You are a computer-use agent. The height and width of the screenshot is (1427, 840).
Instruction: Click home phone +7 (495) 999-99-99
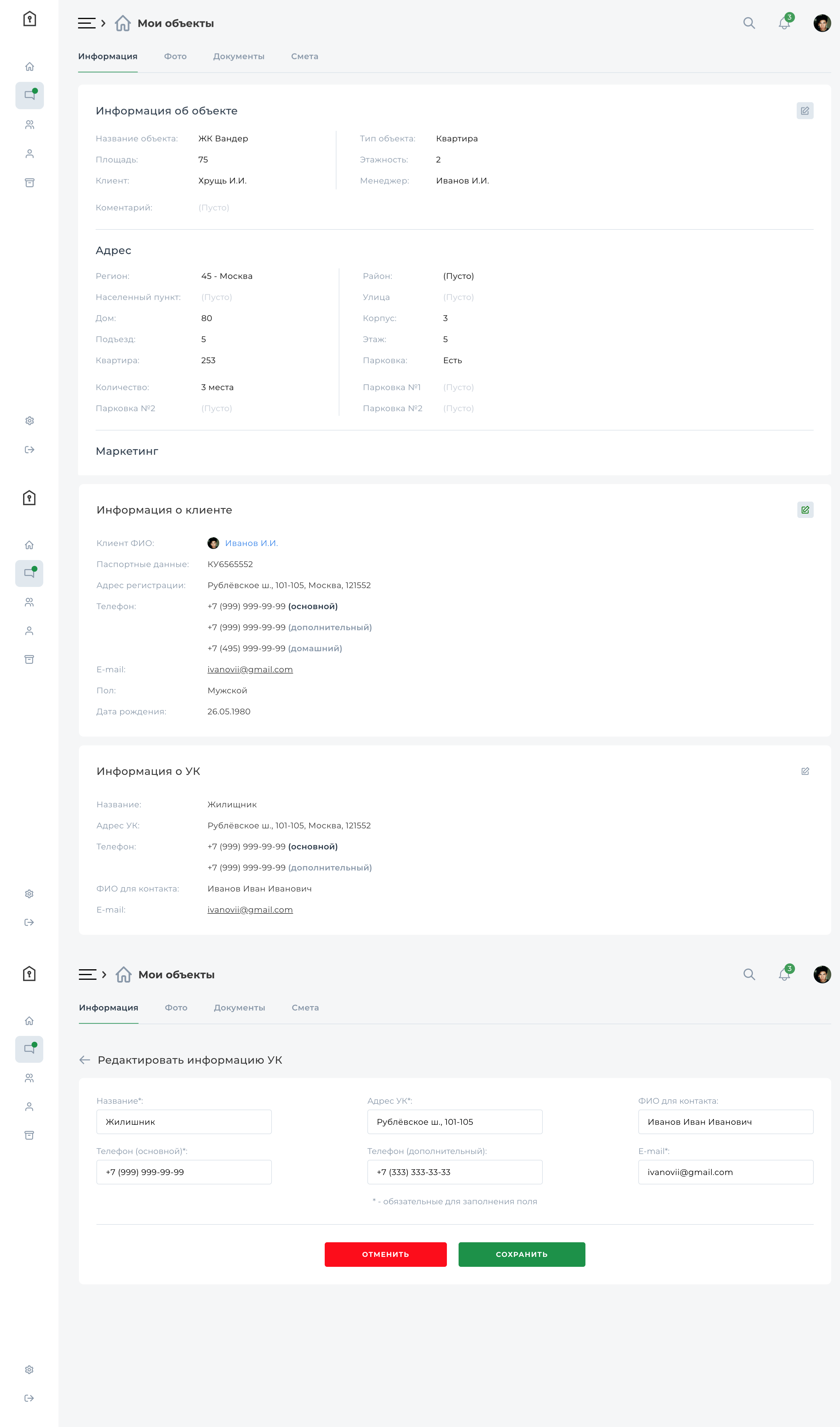[x=246, y=648]
